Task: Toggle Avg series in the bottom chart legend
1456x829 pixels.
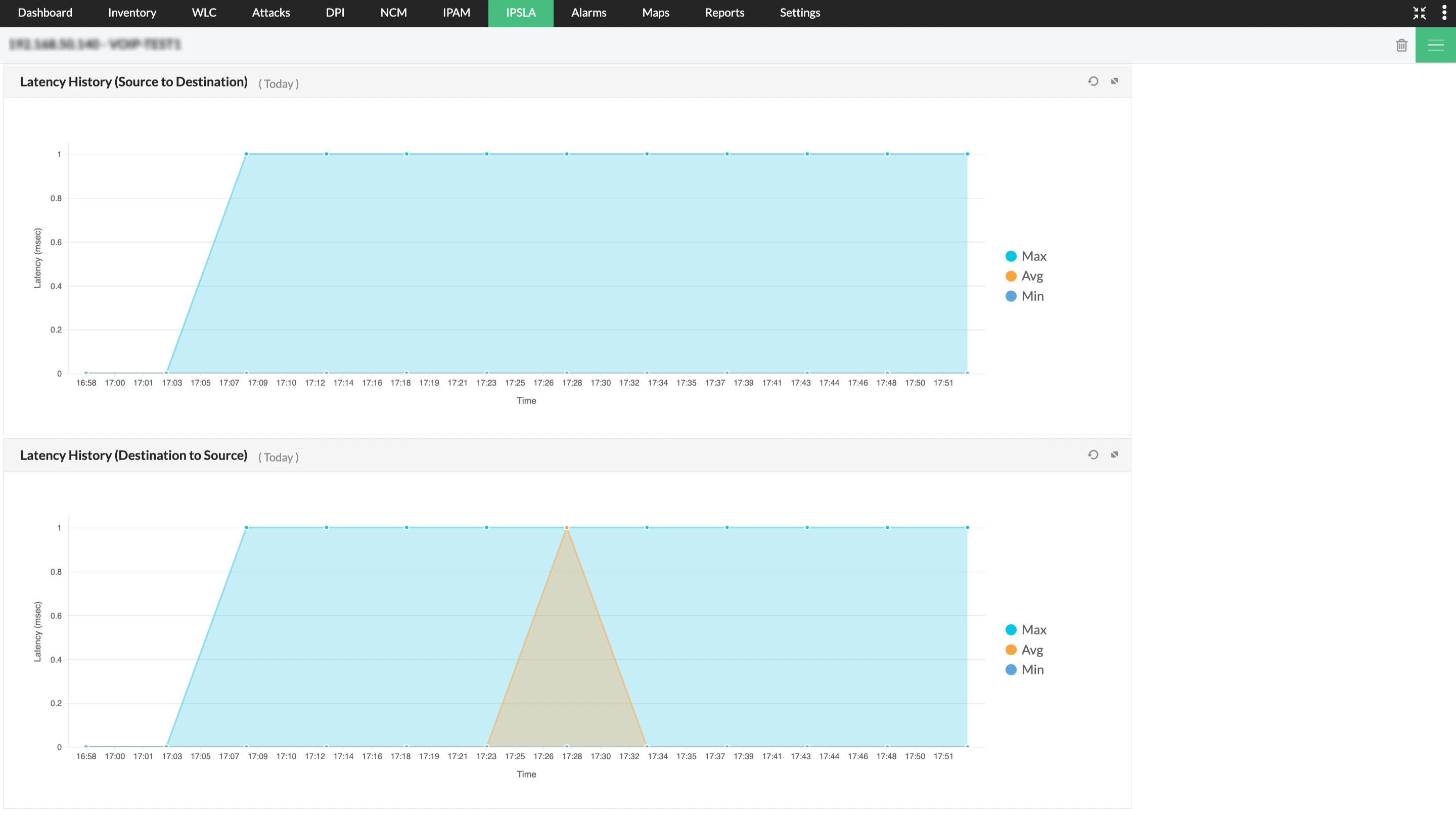Action: click(x=1031, y=650)
